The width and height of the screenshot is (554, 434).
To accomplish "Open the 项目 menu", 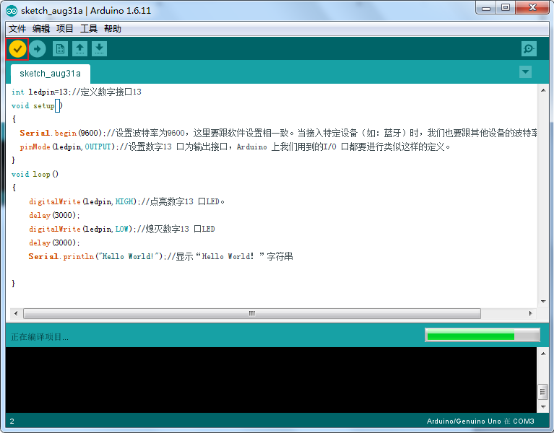I will tap(65, 29).
